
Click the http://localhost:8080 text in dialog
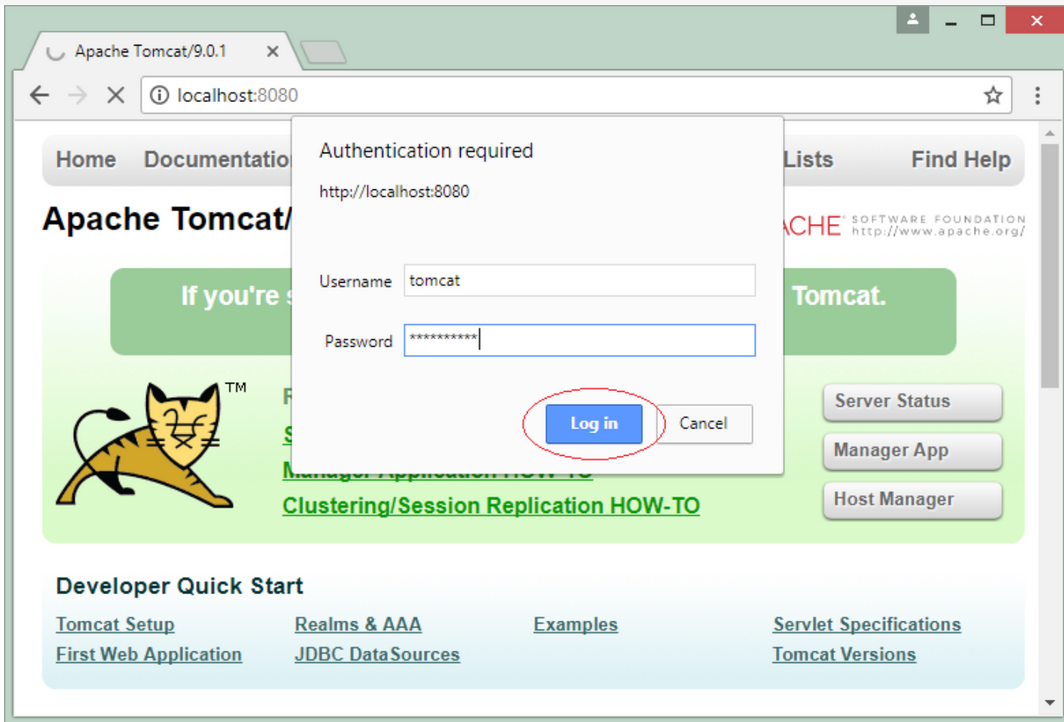pyautogui.click(x=394, y=192)
